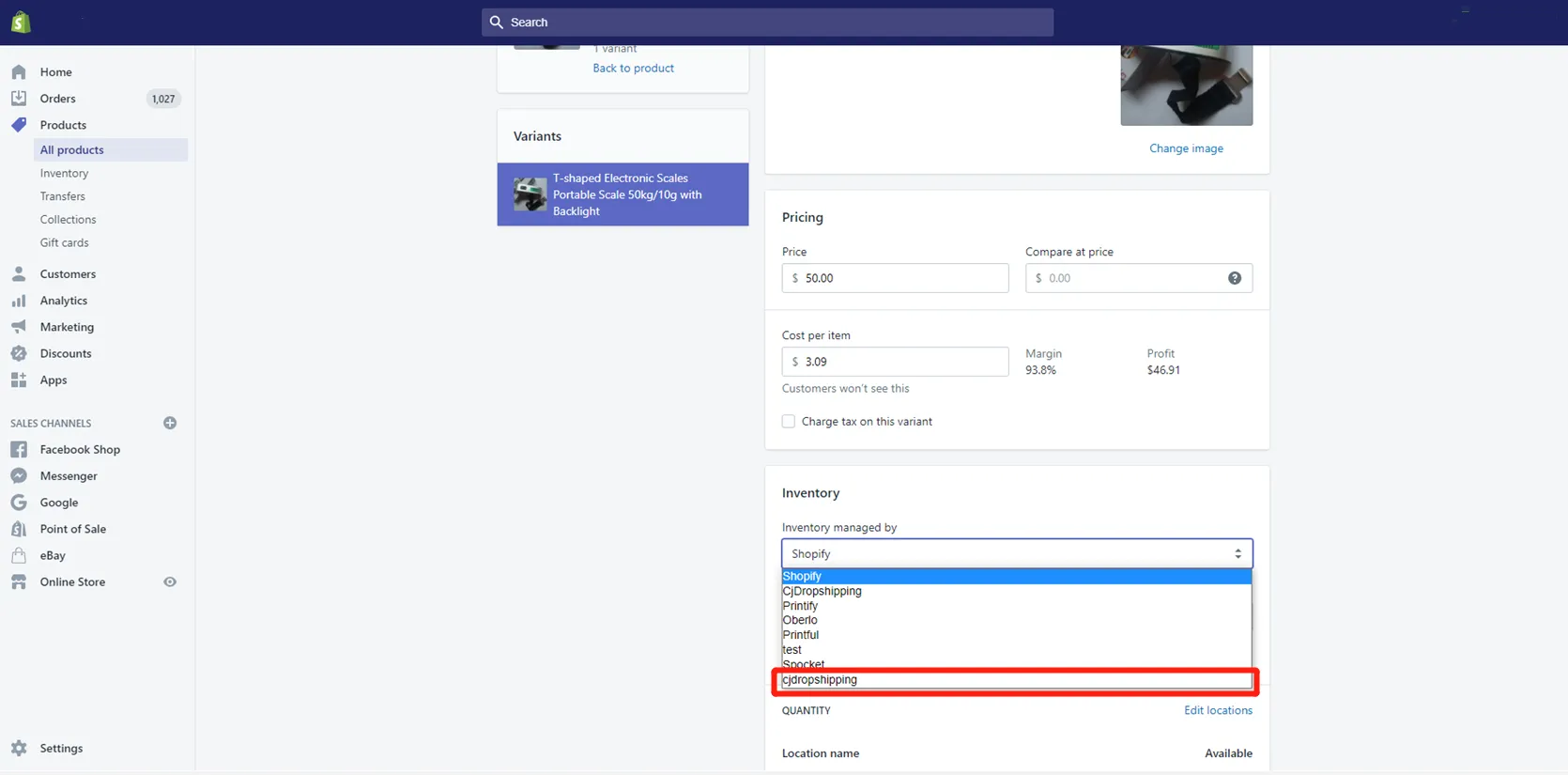Click the Analytics bar chart icon
The width and height of the screenshot is (1568, 775).
click(x=19, y=301)
